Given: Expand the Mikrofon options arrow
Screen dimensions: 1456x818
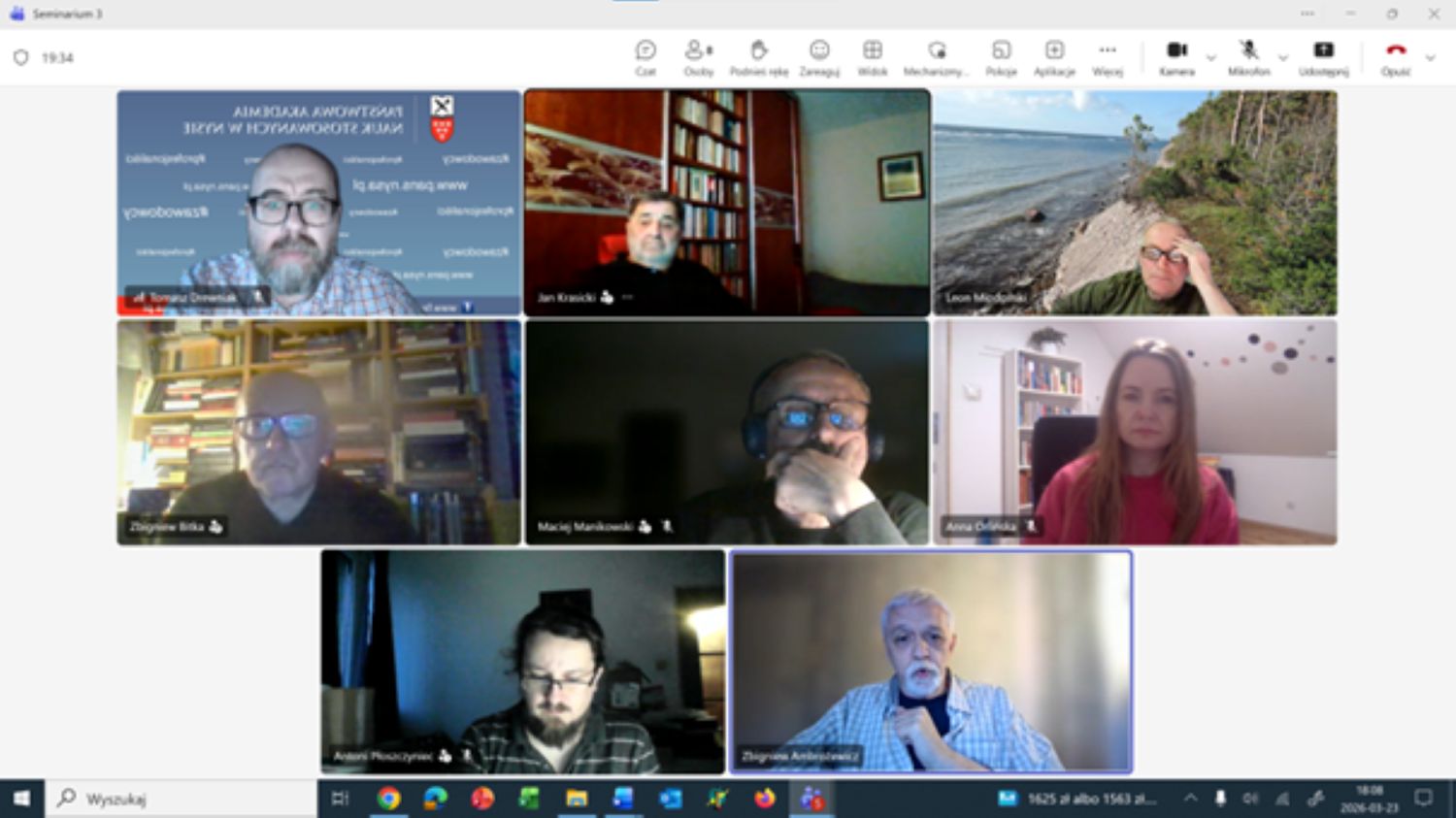Looking at the screenshot, I should pos(1282,58).
